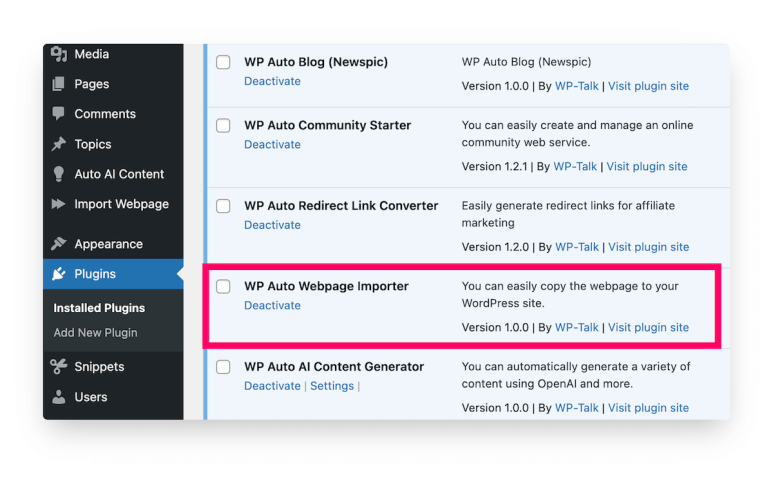This screenshot has width=773, height=477.
Task: Click the Pages icon in the sidebar
Action: pos(58,84)
